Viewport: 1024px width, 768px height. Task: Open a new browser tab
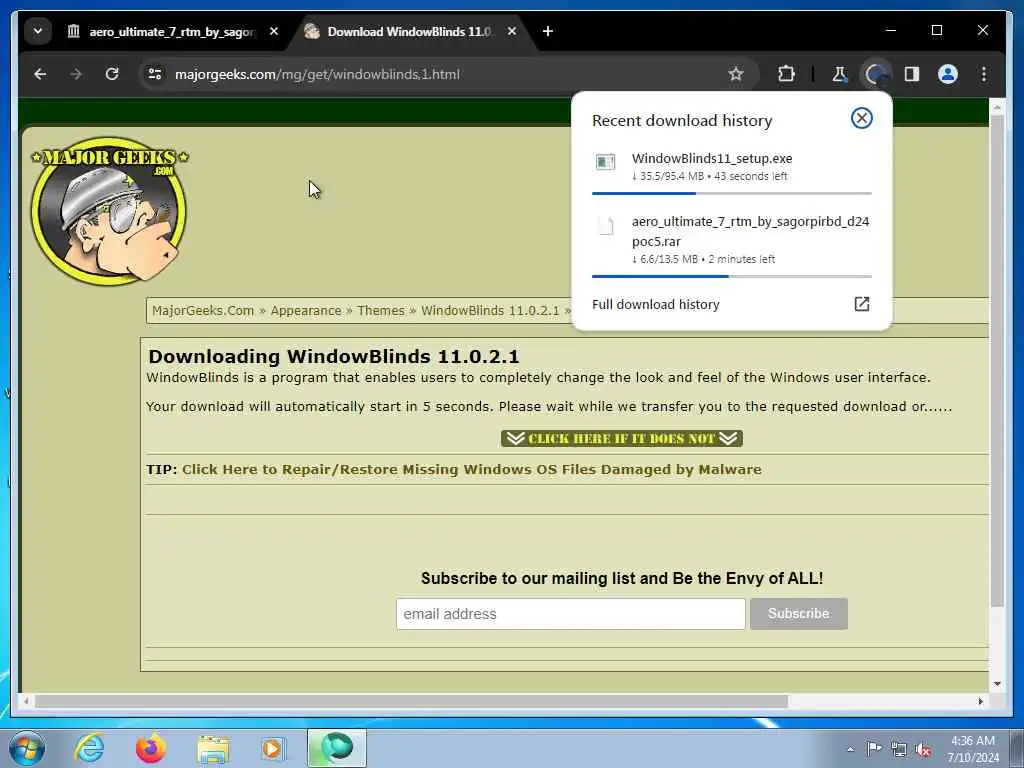pos(548,31)
